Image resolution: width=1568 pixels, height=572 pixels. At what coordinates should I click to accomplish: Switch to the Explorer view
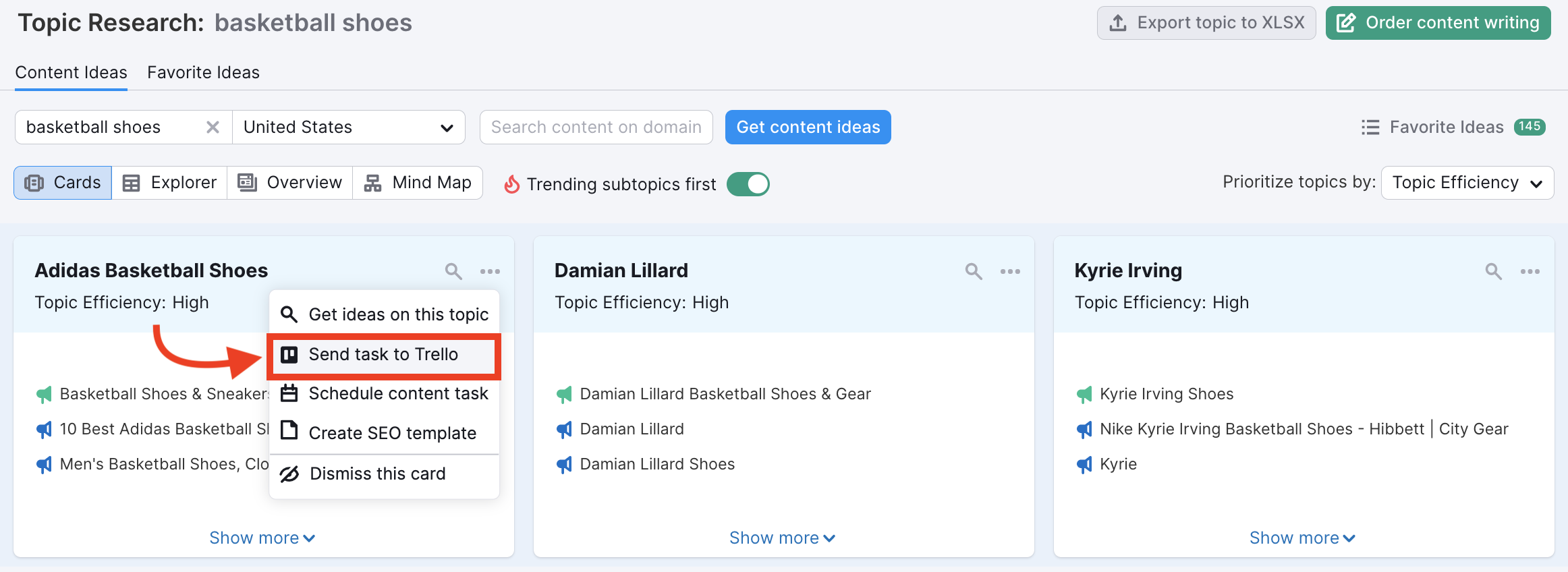click(x=169, y=183)
